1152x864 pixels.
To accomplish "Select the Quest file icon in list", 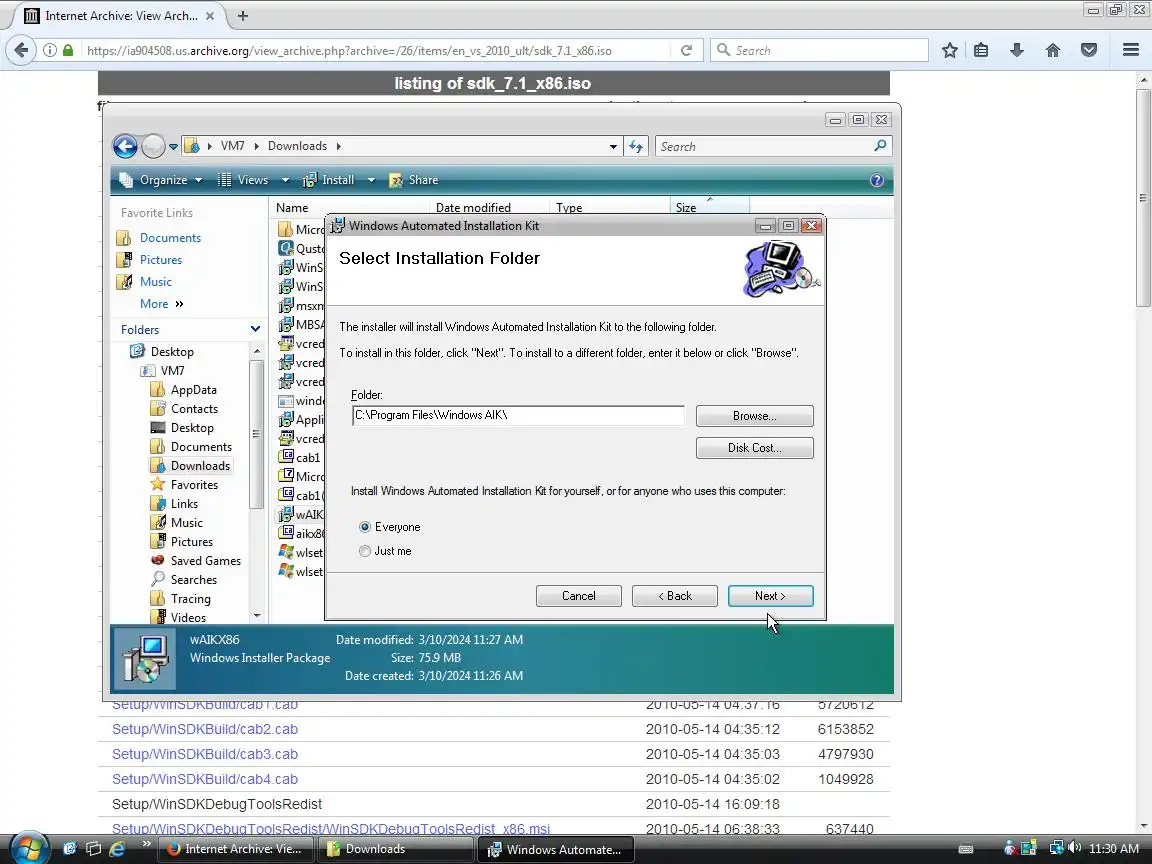I will click(286, 248).
